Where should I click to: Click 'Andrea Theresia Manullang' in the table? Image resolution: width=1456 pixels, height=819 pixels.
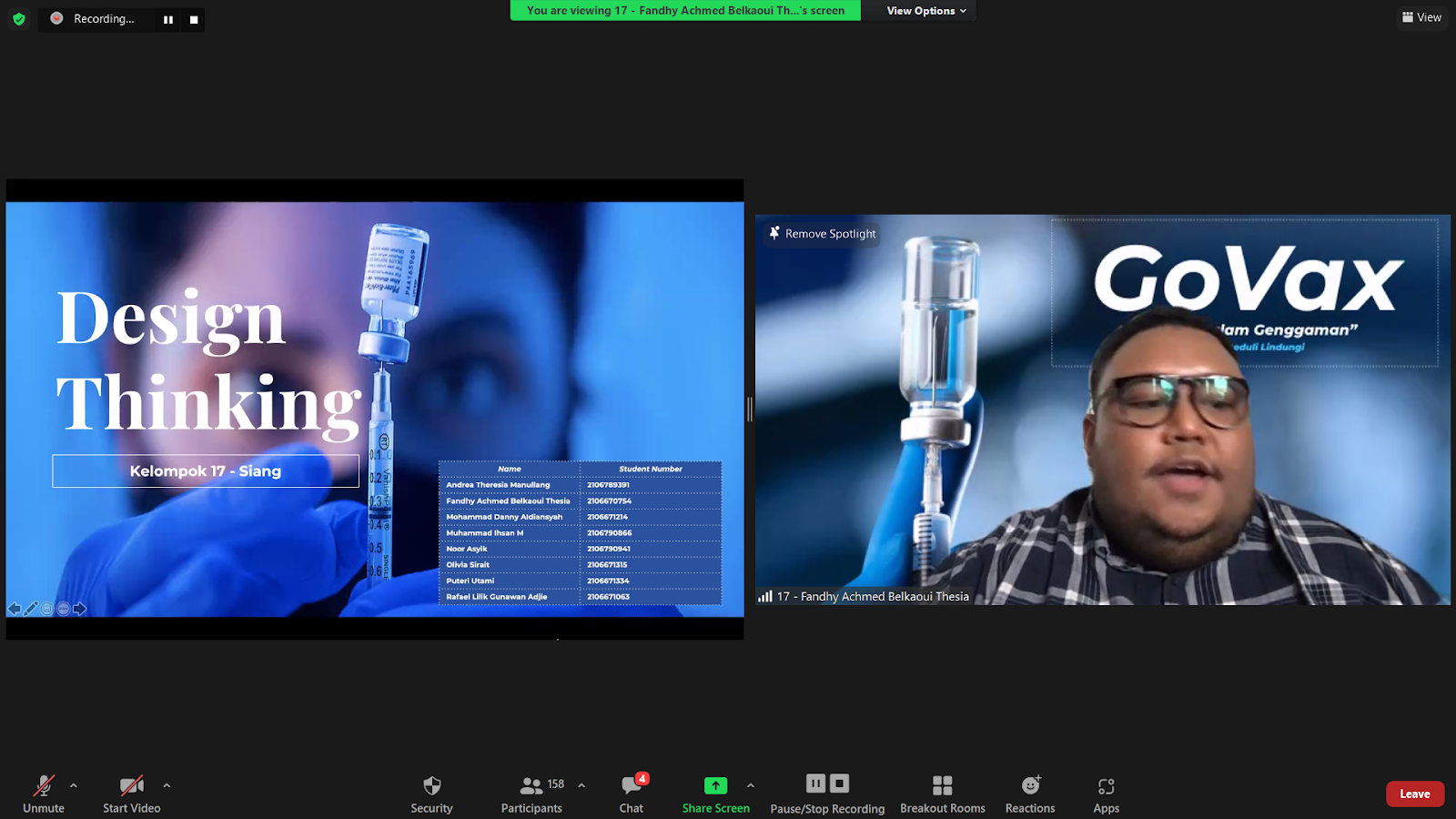pyautogui.click(x=498, y=485)
